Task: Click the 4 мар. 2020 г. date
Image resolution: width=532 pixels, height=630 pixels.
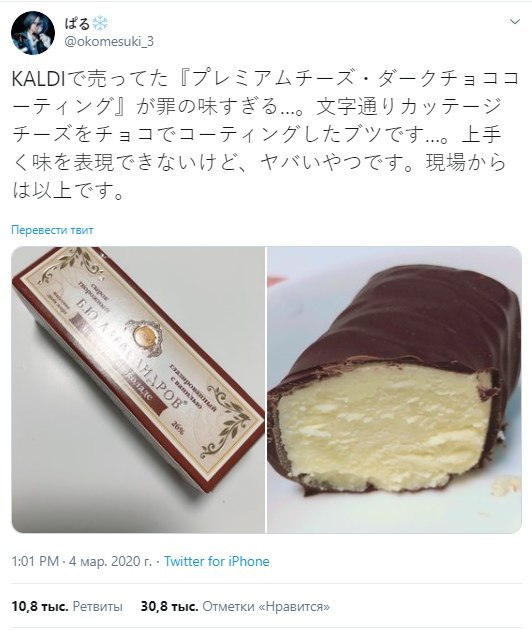Action: (x=110, y=561)
